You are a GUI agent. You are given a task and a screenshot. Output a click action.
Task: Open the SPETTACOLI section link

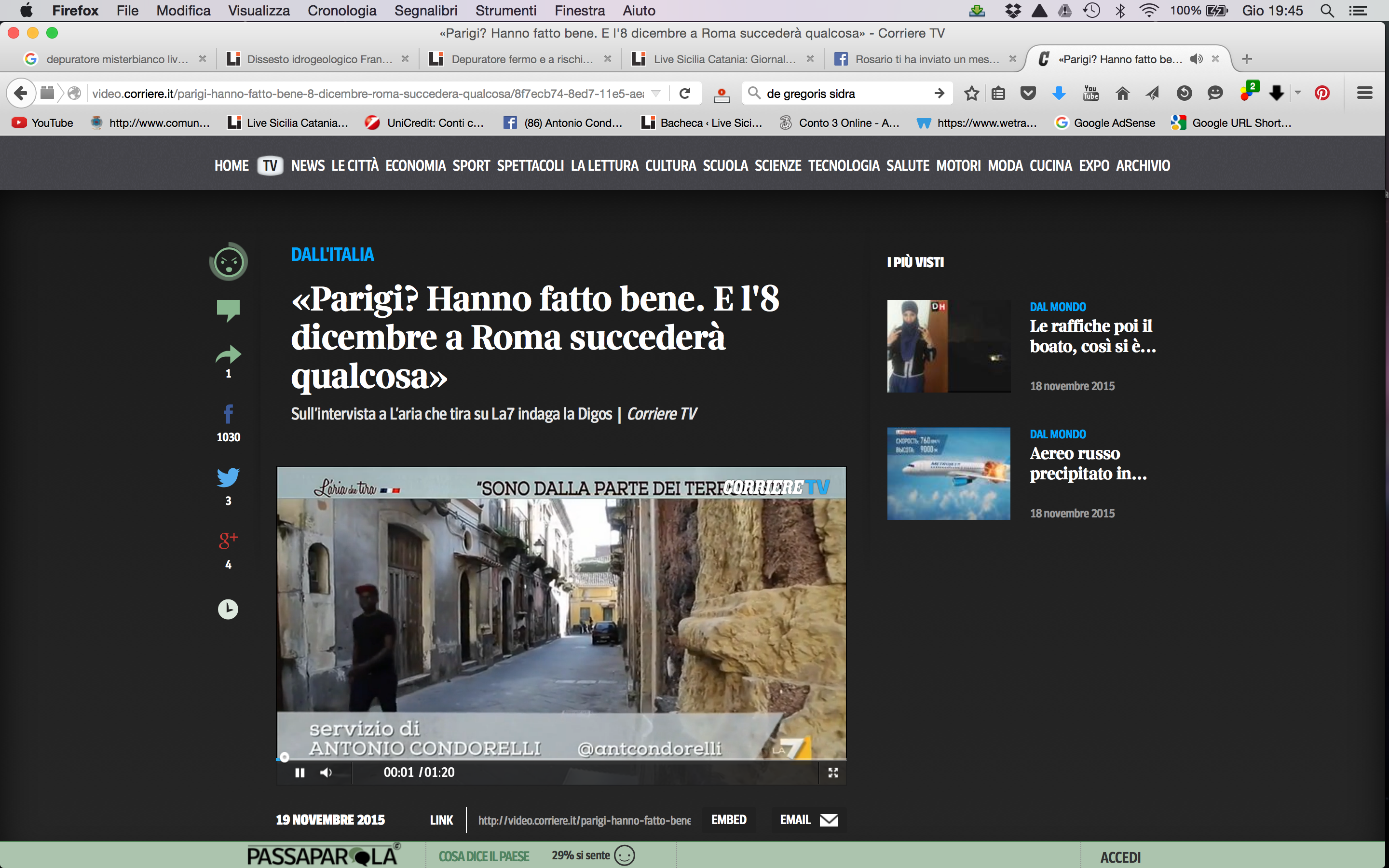point(530,166)
